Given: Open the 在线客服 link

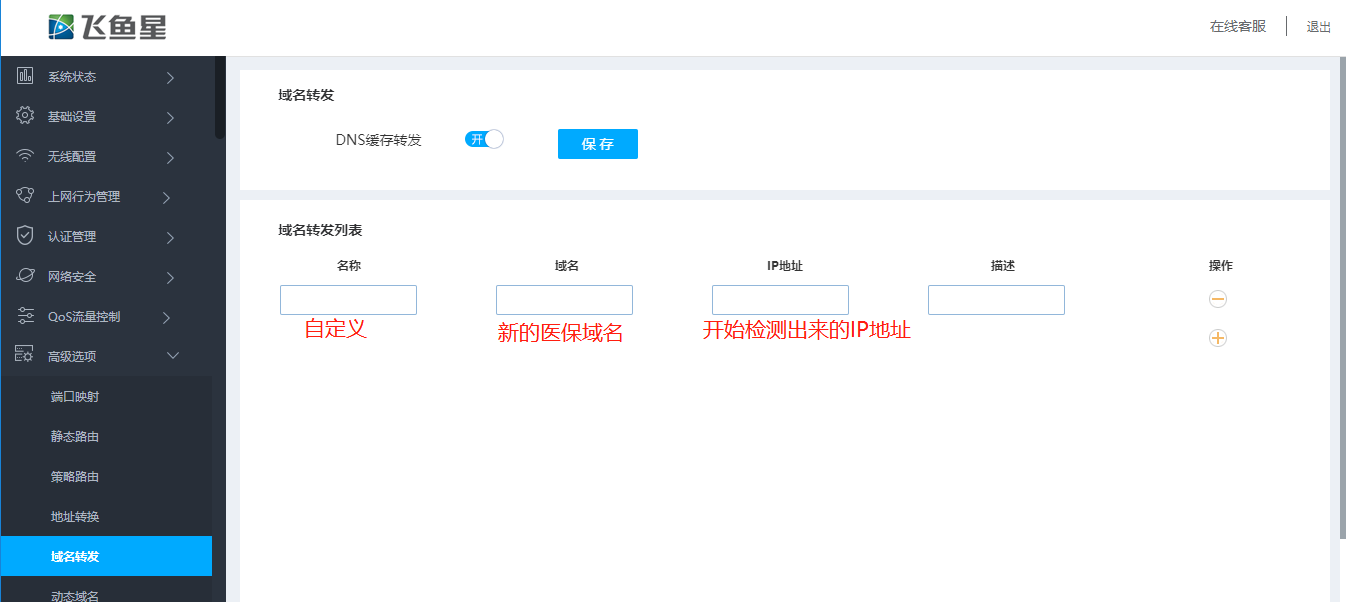Looking at the screenshot, I should (1237, 27).
